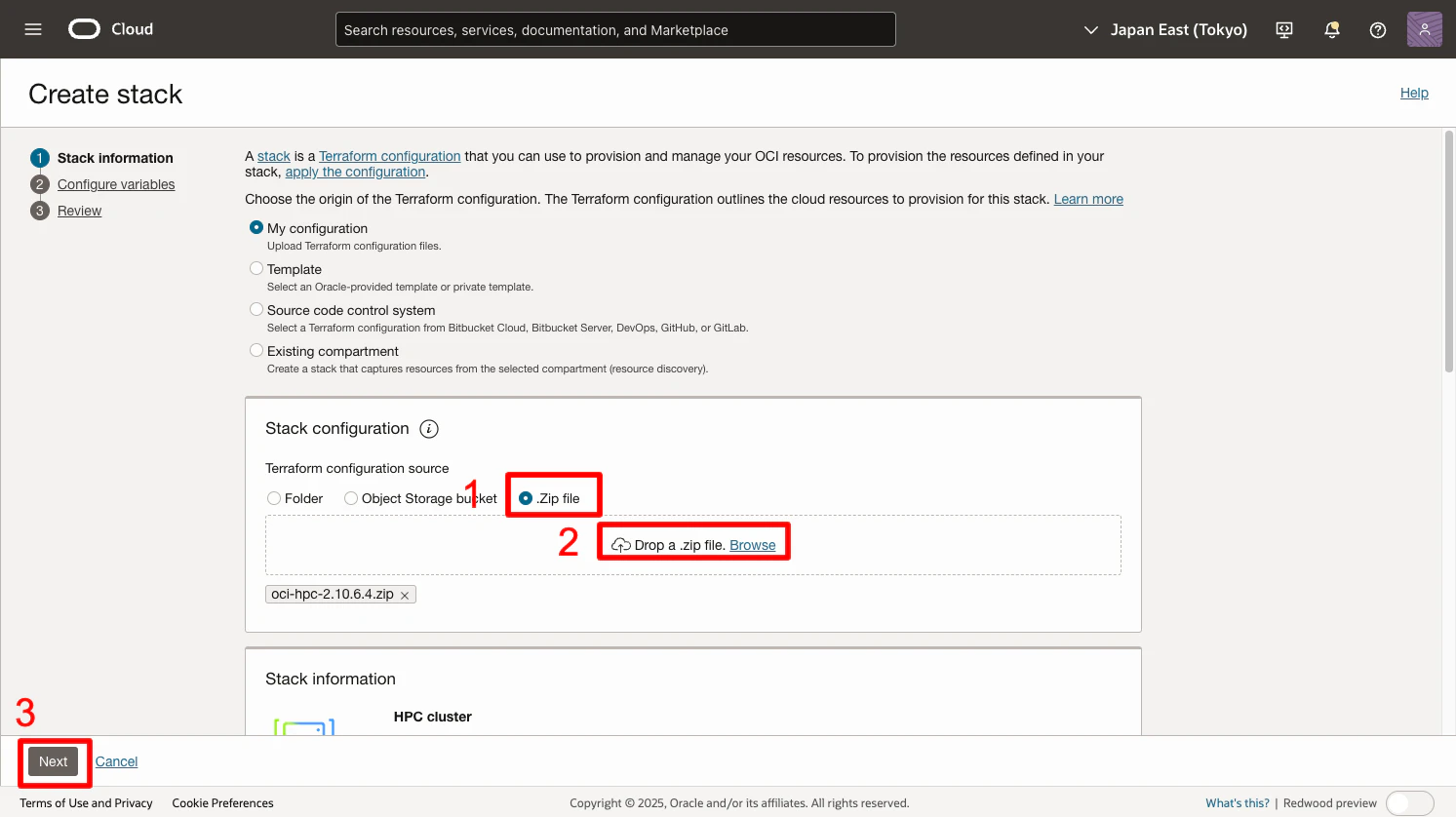This screenshot has width=1456, height=817.
Task: Select the My configuration radio option
Action: click(256, 227)
